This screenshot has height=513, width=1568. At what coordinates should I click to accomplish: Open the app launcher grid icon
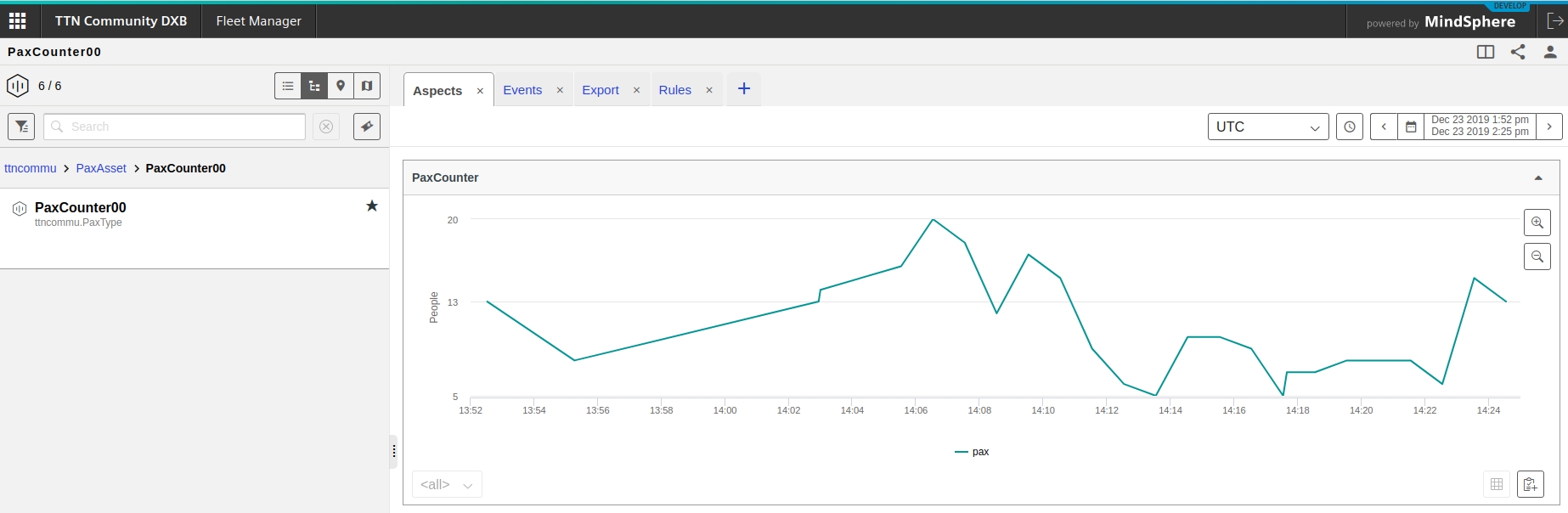pyautogui.click(x=17, y=20)
